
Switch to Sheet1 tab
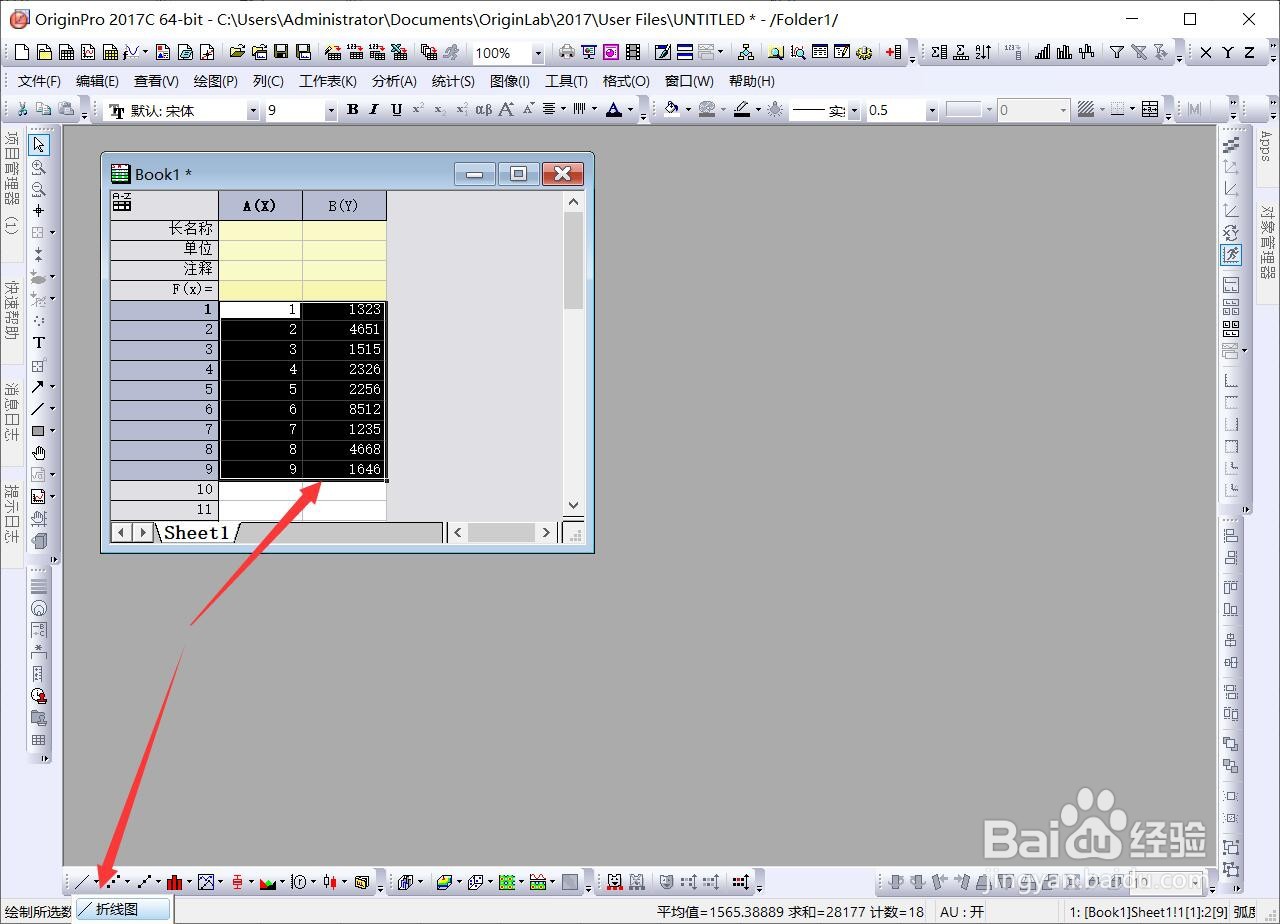[x=196, y=533]
